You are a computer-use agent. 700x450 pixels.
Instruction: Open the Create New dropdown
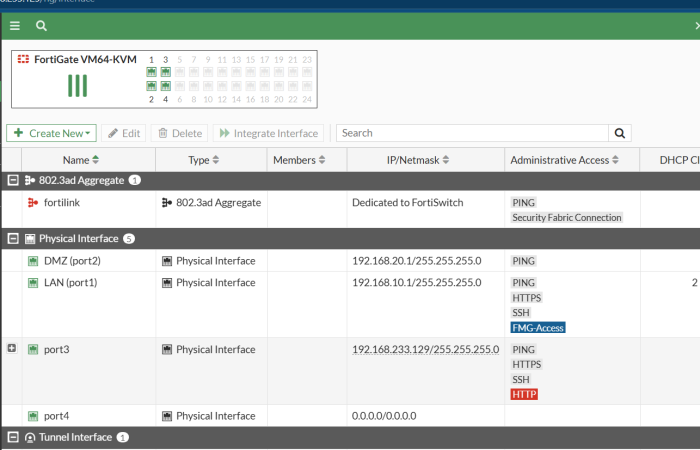click(x=51, y=133)
